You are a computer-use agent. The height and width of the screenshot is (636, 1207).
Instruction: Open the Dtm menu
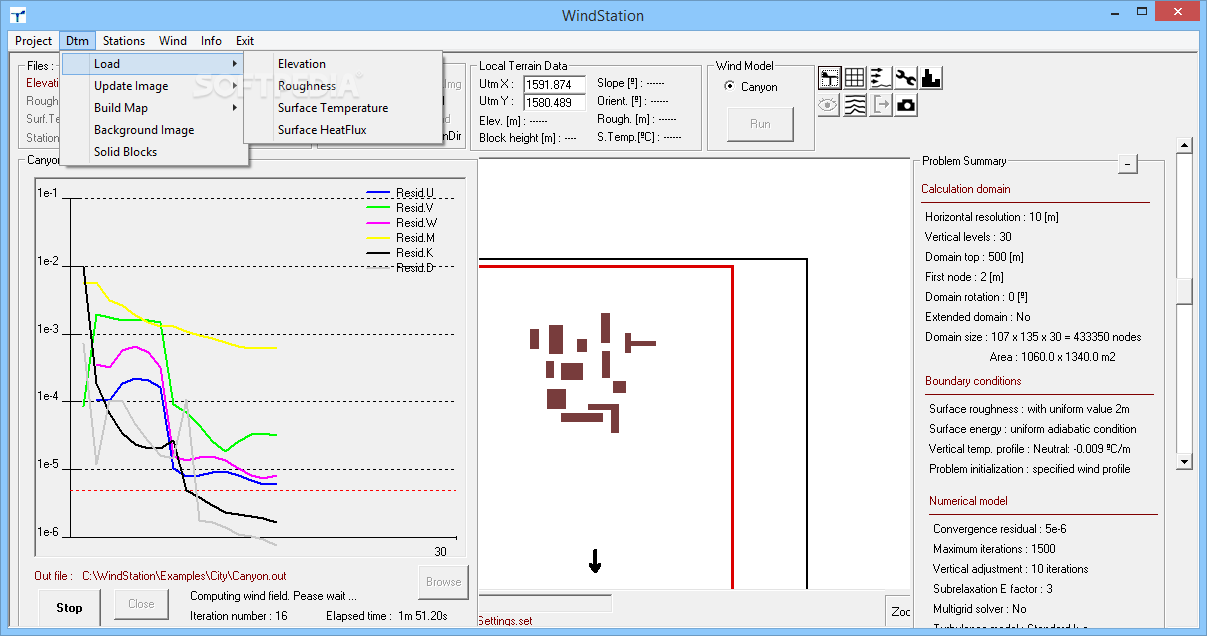[x=78, y=41]
